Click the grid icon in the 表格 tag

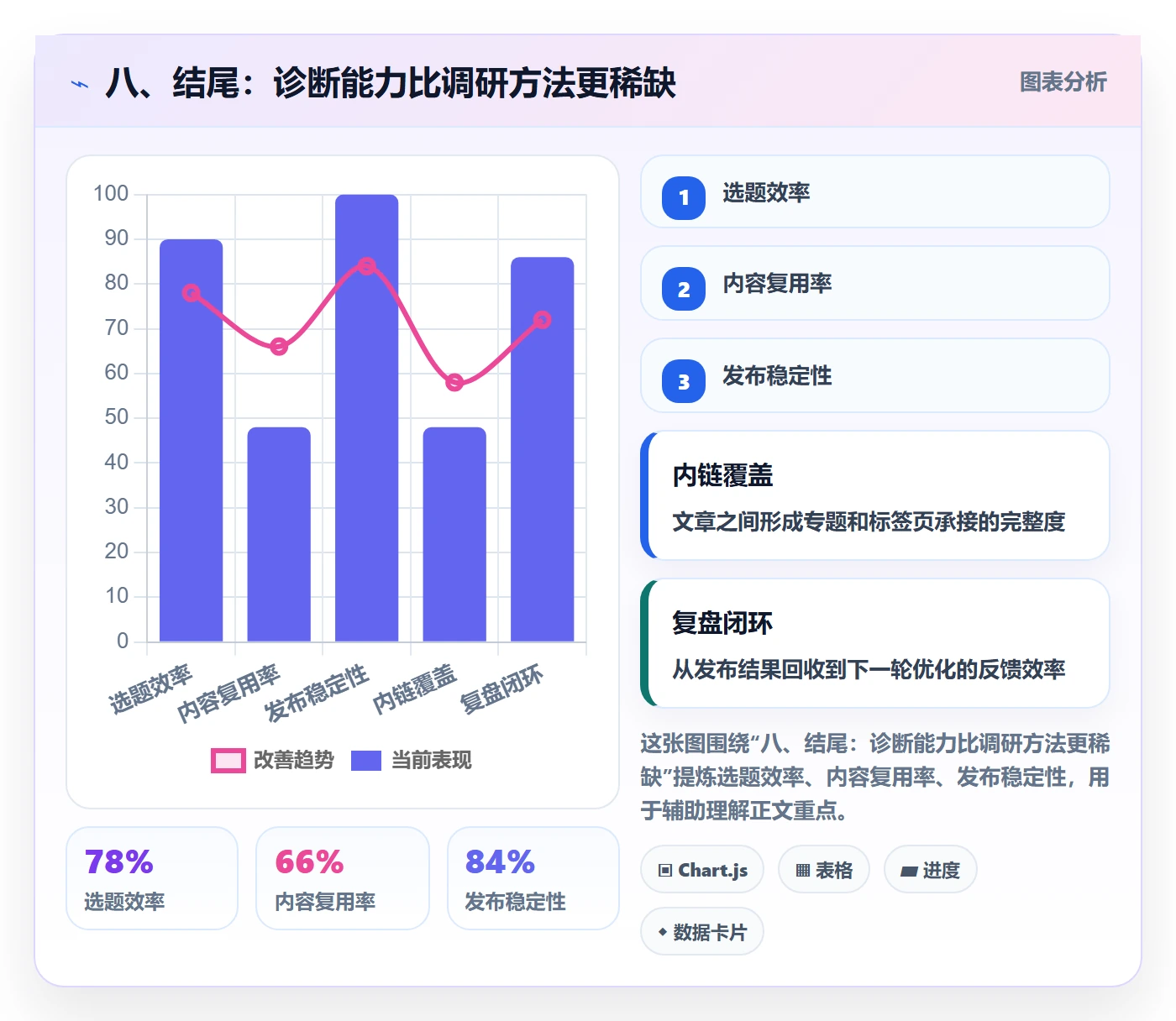click(x=803, y=871)
